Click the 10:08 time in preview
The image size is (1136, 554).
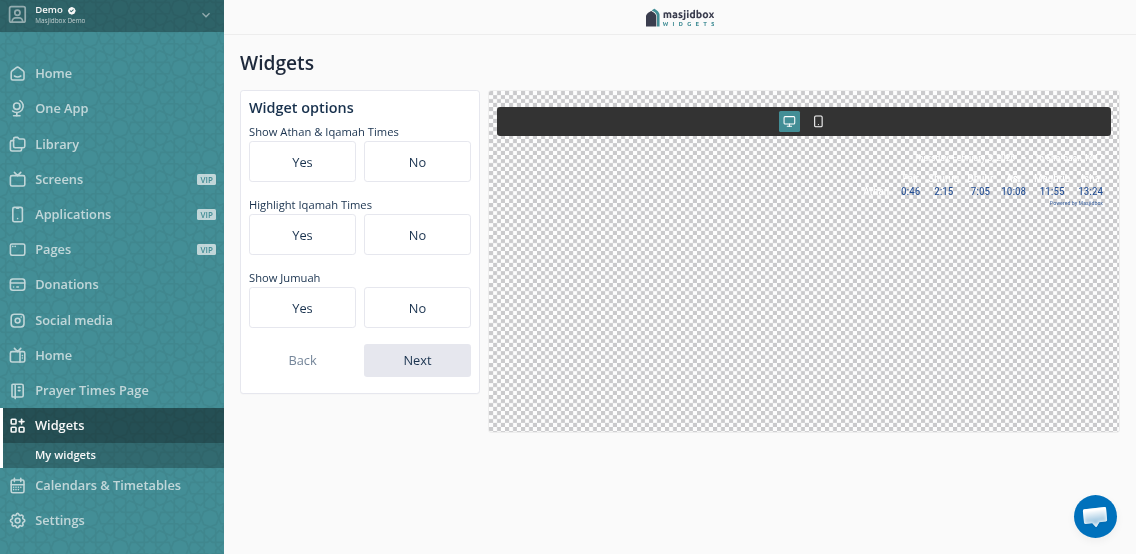tap(1014, 191)
